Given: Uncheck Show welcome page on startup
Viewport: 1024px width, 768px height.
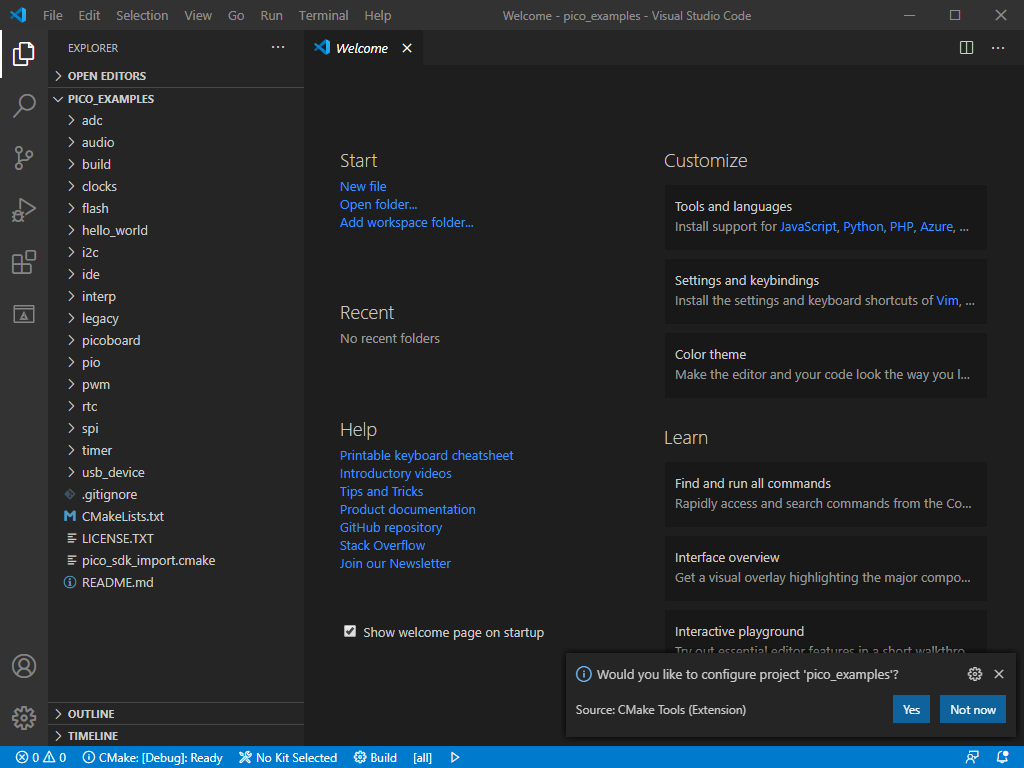Looking at the screenshot, I should [x=350, y=631].
